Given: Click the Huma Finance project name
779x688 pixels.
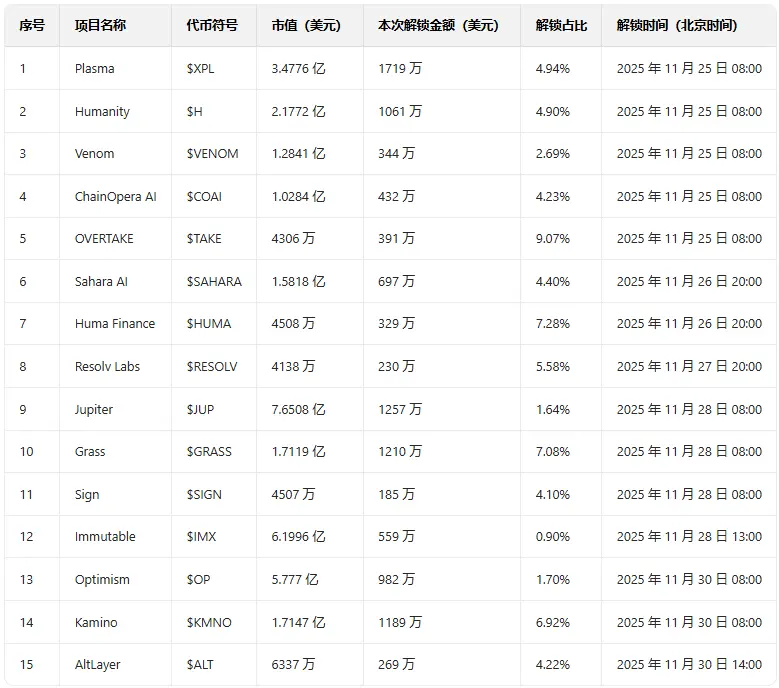Looking at the screenshot, I should tap(115, 324).
